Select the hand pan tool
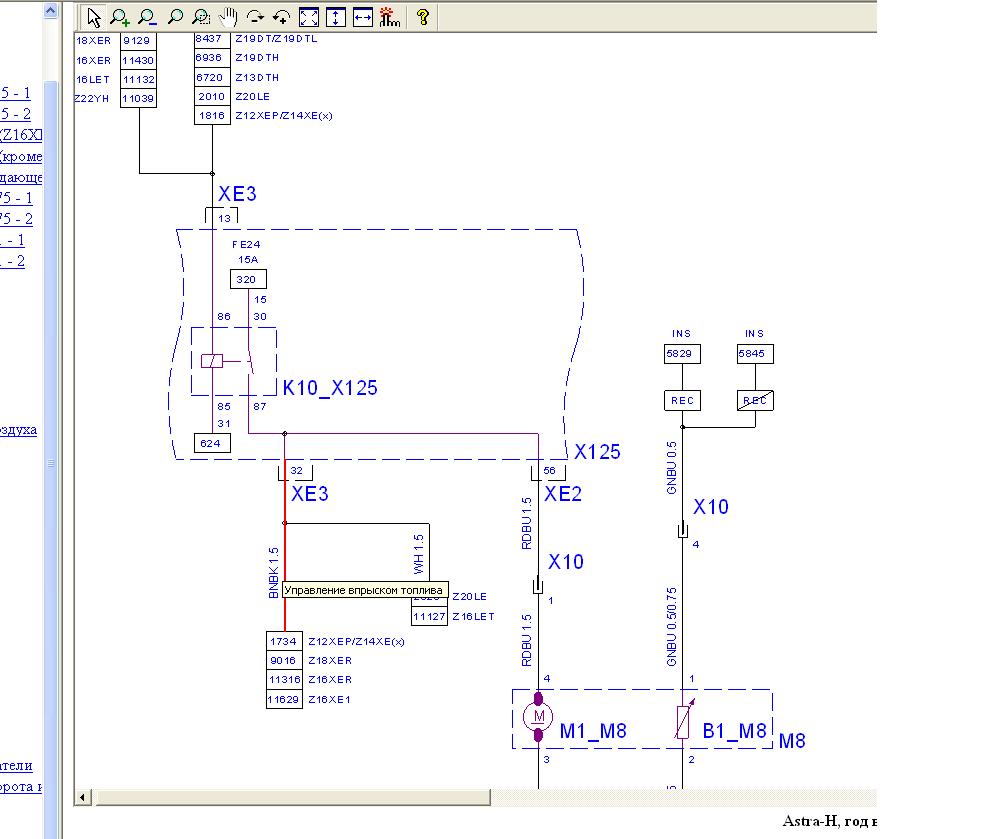This screenshot has width=988, height=839. click(x=227, y=17)
